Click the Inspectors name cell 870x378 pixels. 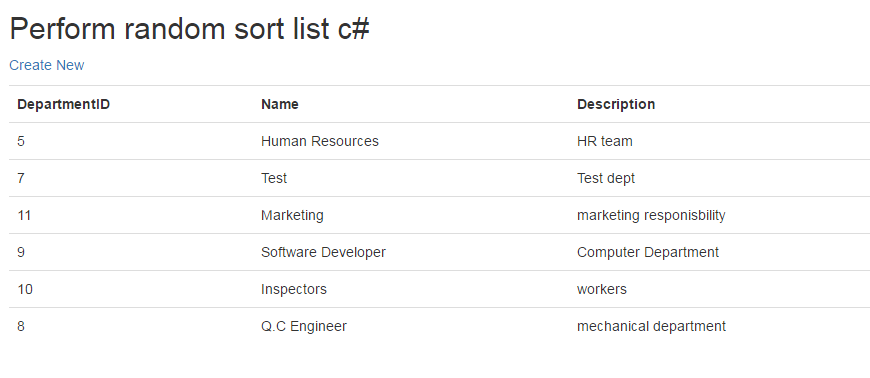tap(294, 289)
